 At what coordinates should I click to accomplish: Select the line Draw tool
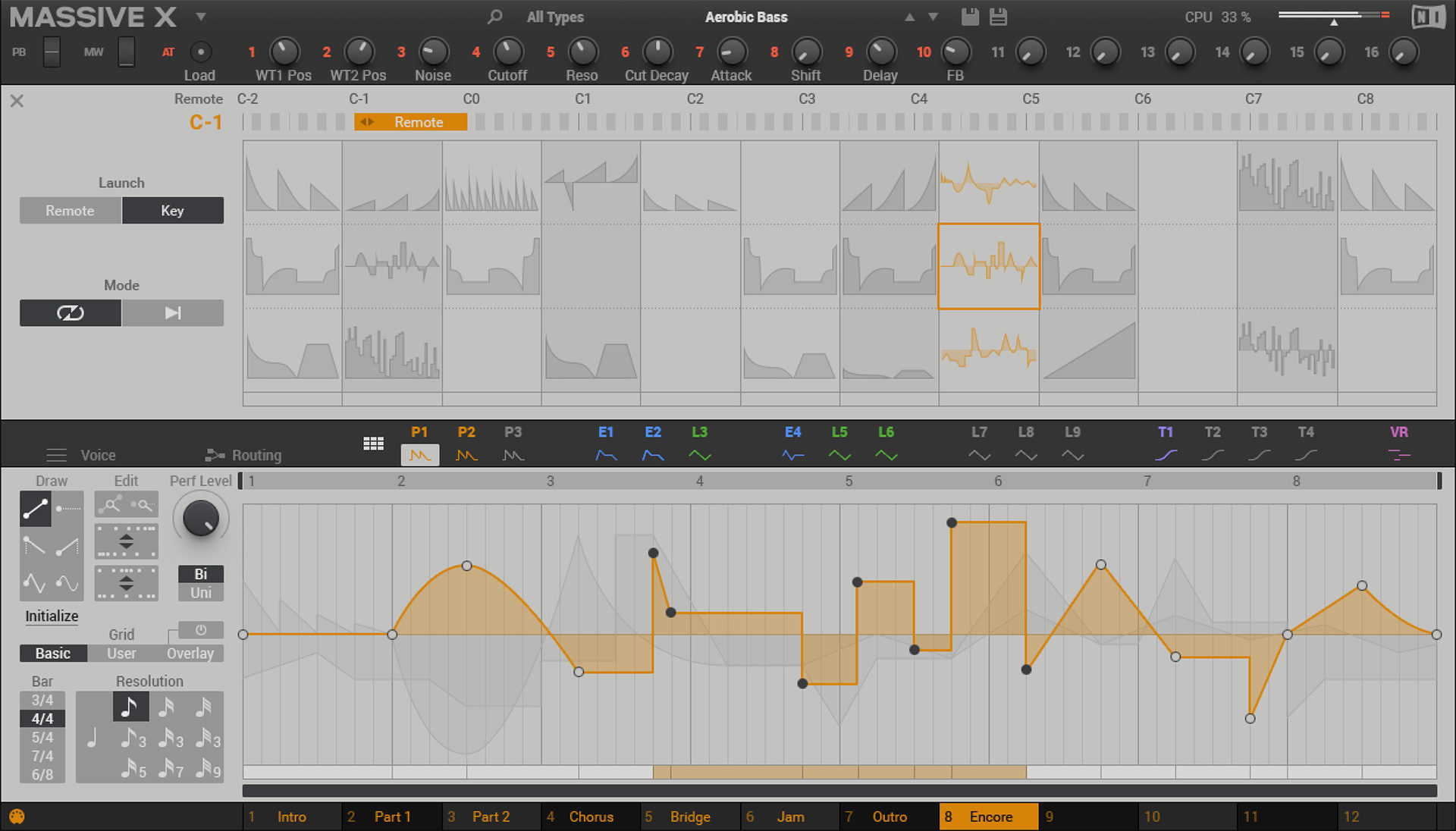[36, 509]
